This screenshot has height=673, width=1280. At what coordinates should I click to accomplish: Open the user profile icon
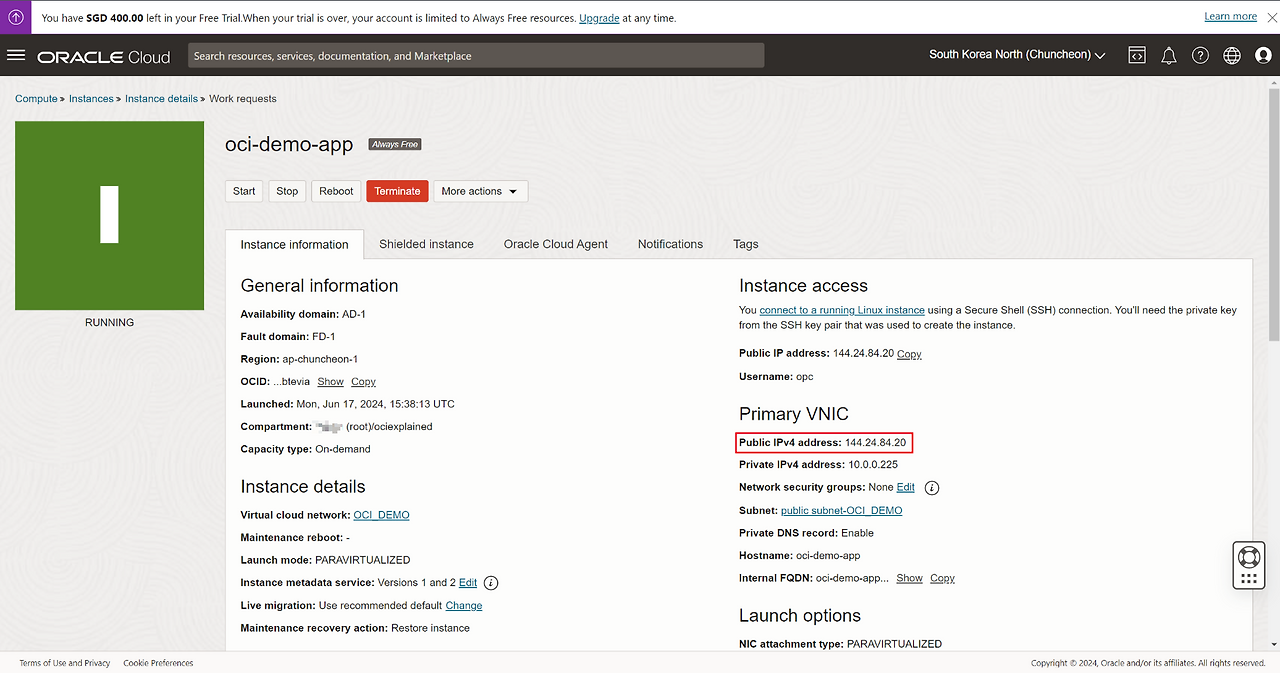click(1262, 56)
